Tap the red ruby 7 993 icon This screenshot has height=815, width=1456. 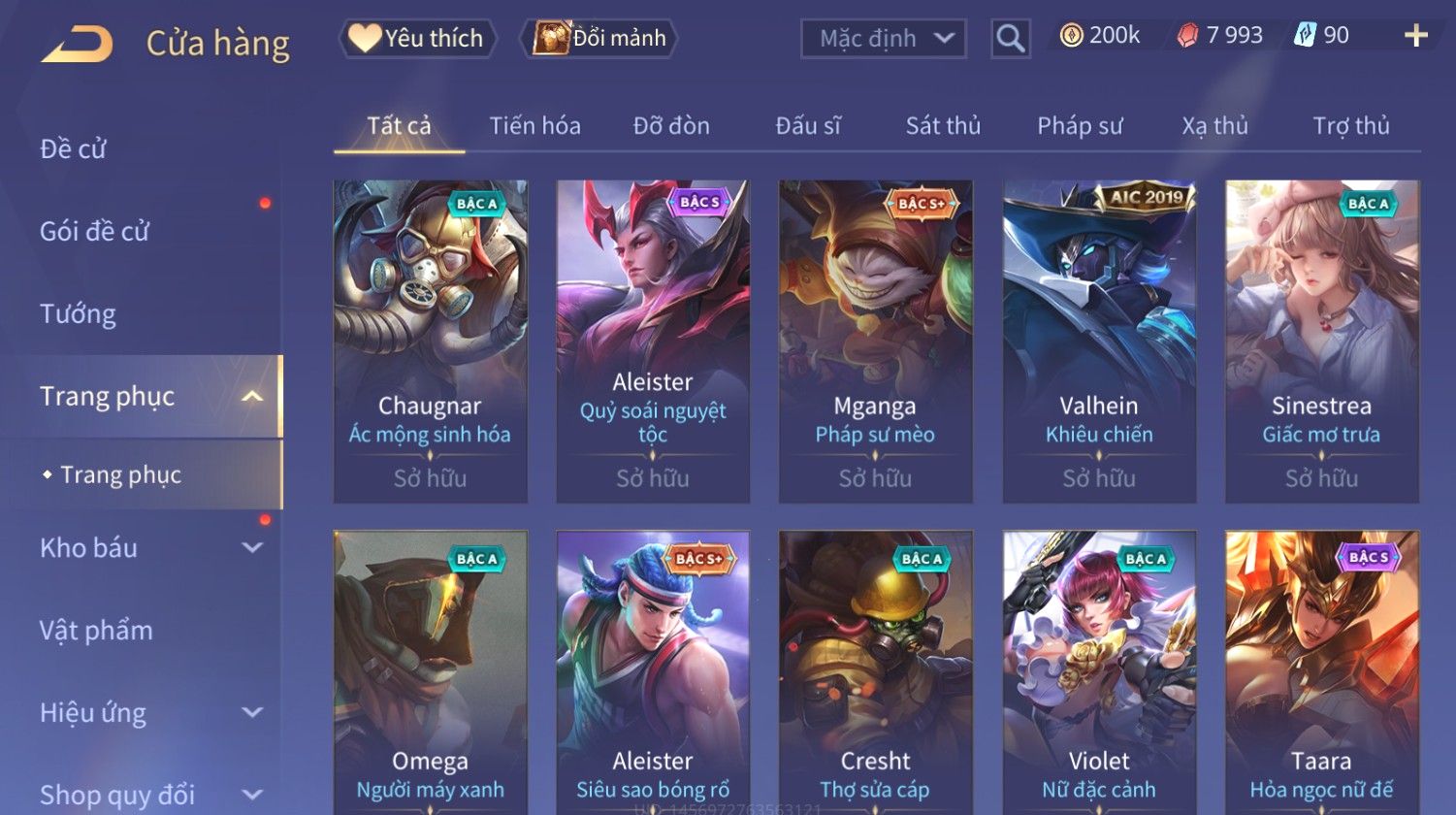pyautogui.click(x=1187, y=36)
